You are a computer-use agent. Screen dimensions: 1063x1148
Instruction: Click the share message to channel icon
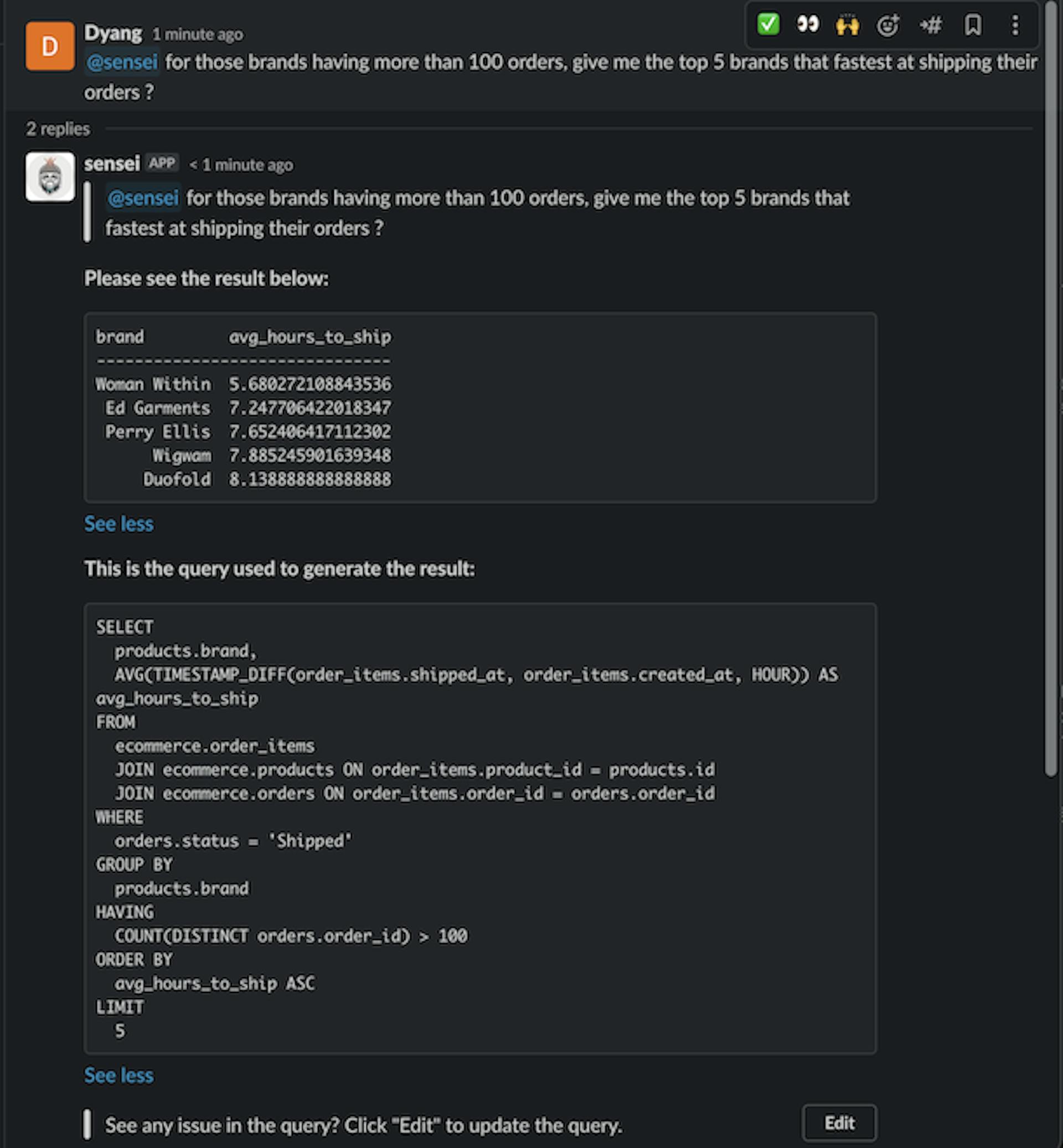pos(930,25)
